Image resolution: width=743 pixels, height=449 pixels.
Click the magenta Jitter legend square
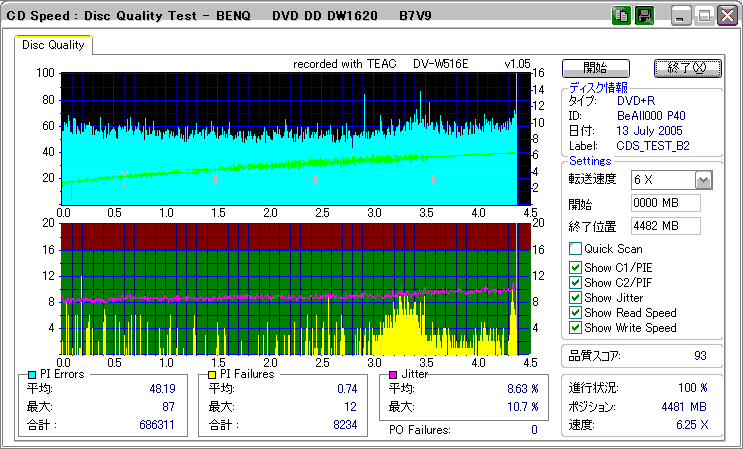[393, 374]
